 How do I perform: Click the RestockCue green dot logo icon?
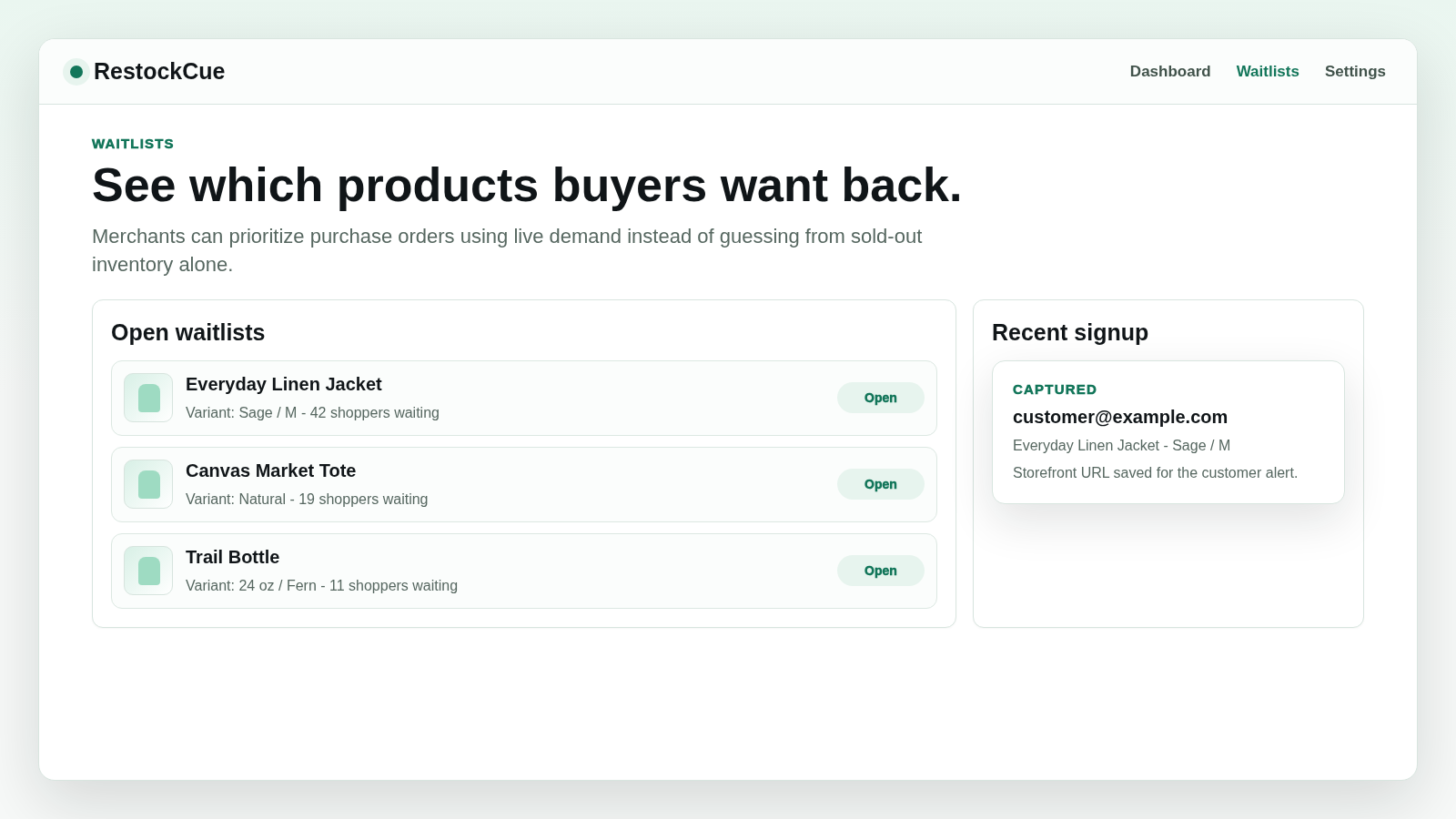tap(76, 72)
